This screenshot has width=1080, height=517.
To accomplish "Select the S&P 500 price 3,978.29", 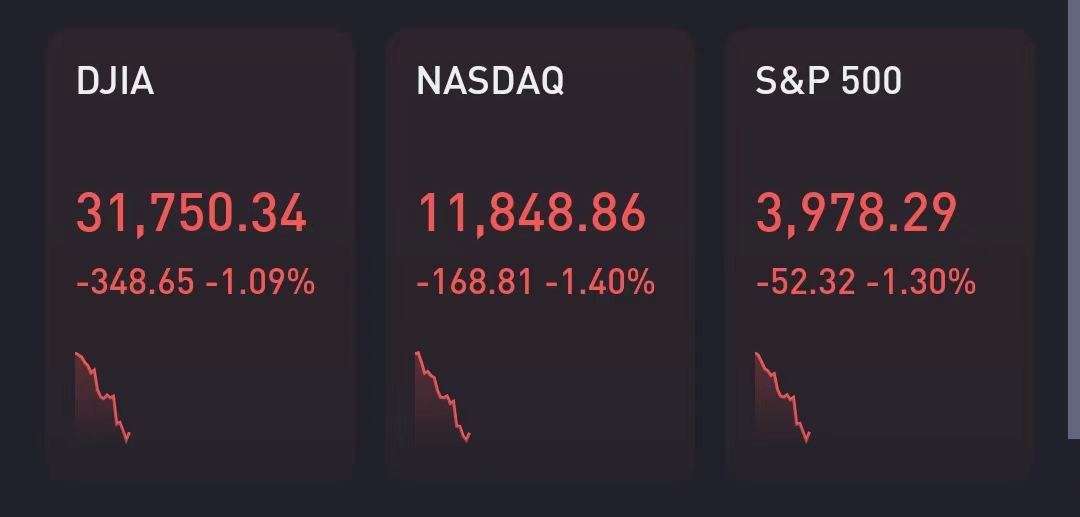I will coord(857,215).
